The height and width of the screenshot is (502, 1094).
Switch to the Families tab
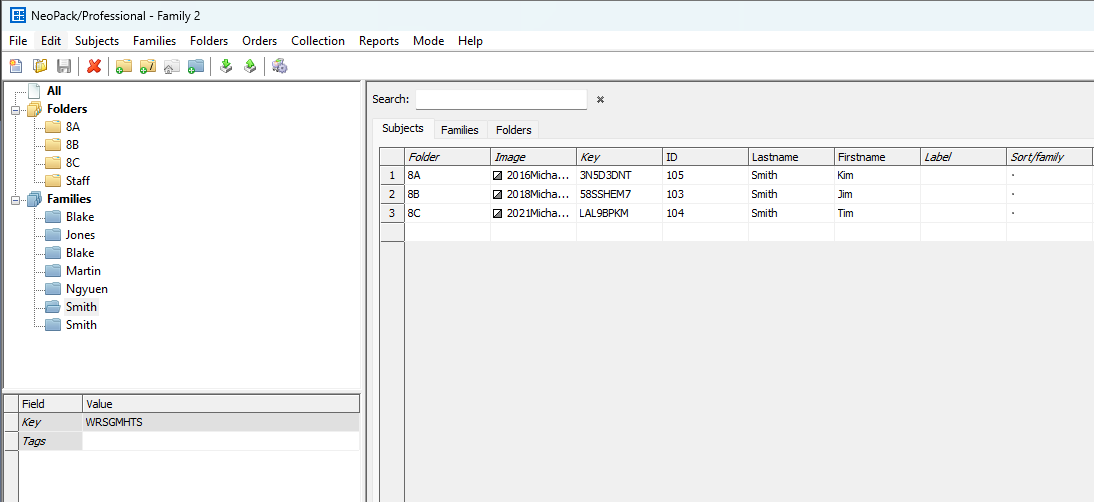(x=460, y=130)
